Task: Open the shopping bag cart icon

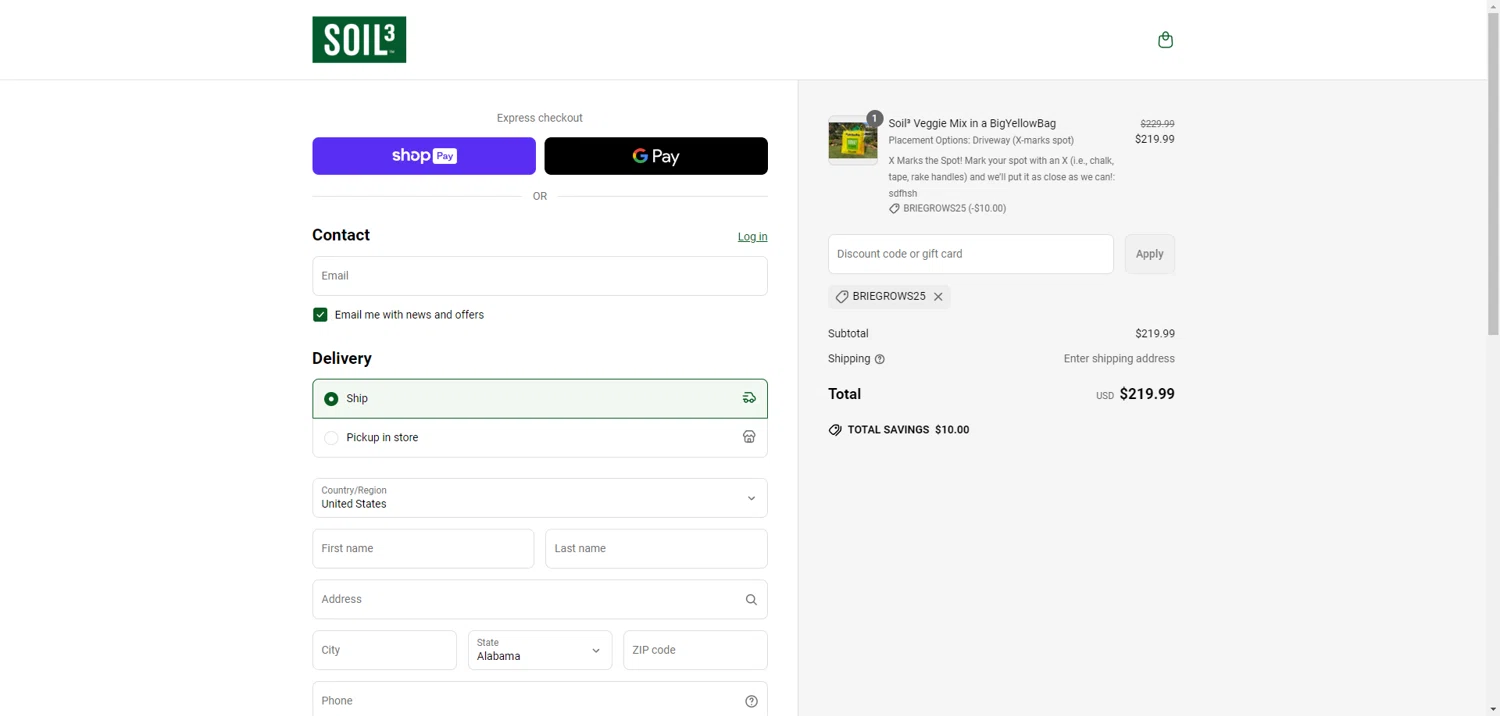Action: pyautogui.click(x=1165, y=40)
